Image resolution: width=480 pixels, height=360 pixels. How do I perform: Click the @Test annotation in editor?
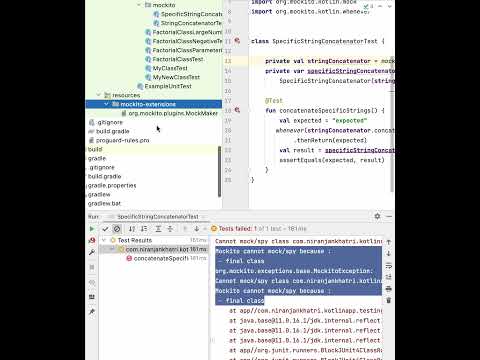[x=274, y=100]
